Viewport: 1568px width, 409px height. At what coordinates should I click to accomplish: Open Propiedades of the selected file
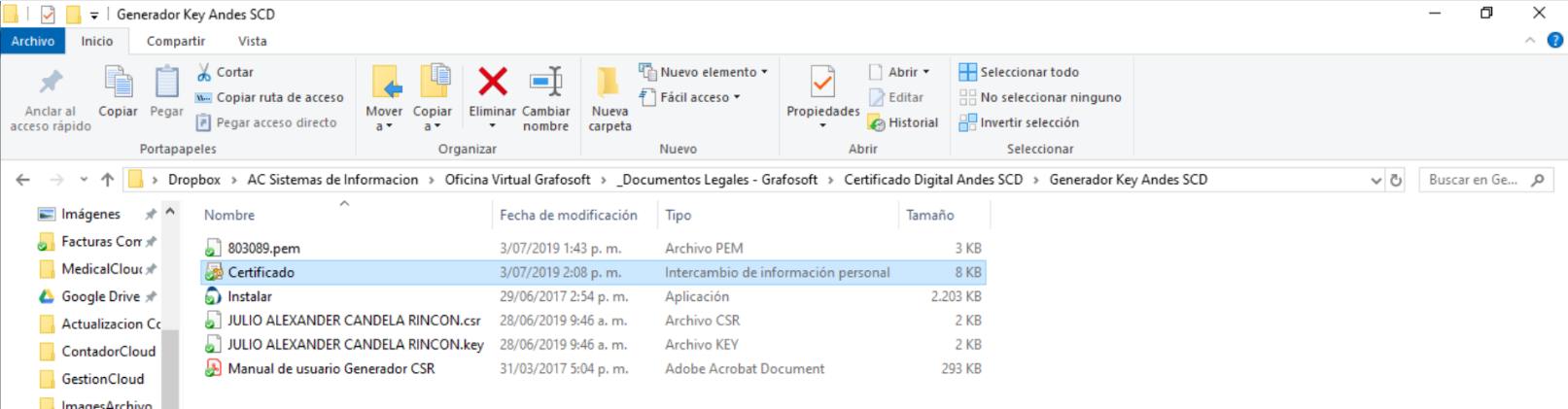pos(822,85)
